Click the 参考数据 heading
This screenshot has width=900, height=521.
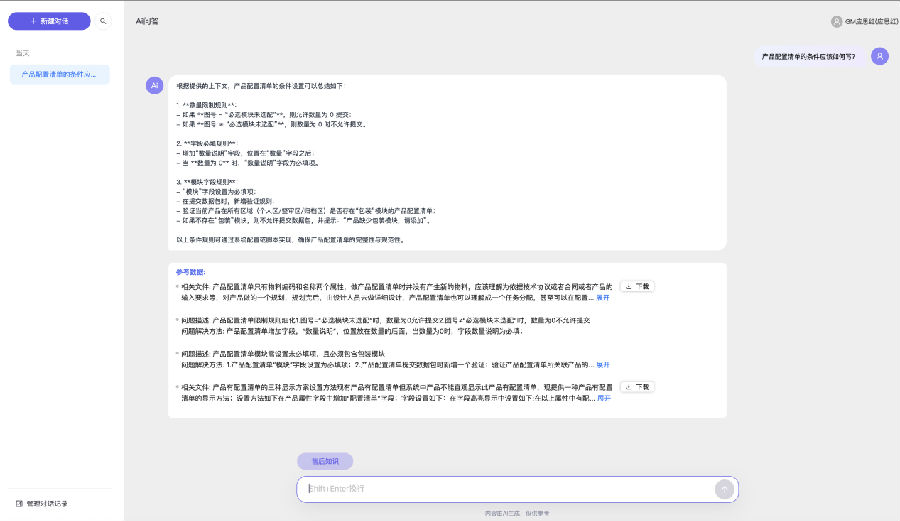pos(191,272)
